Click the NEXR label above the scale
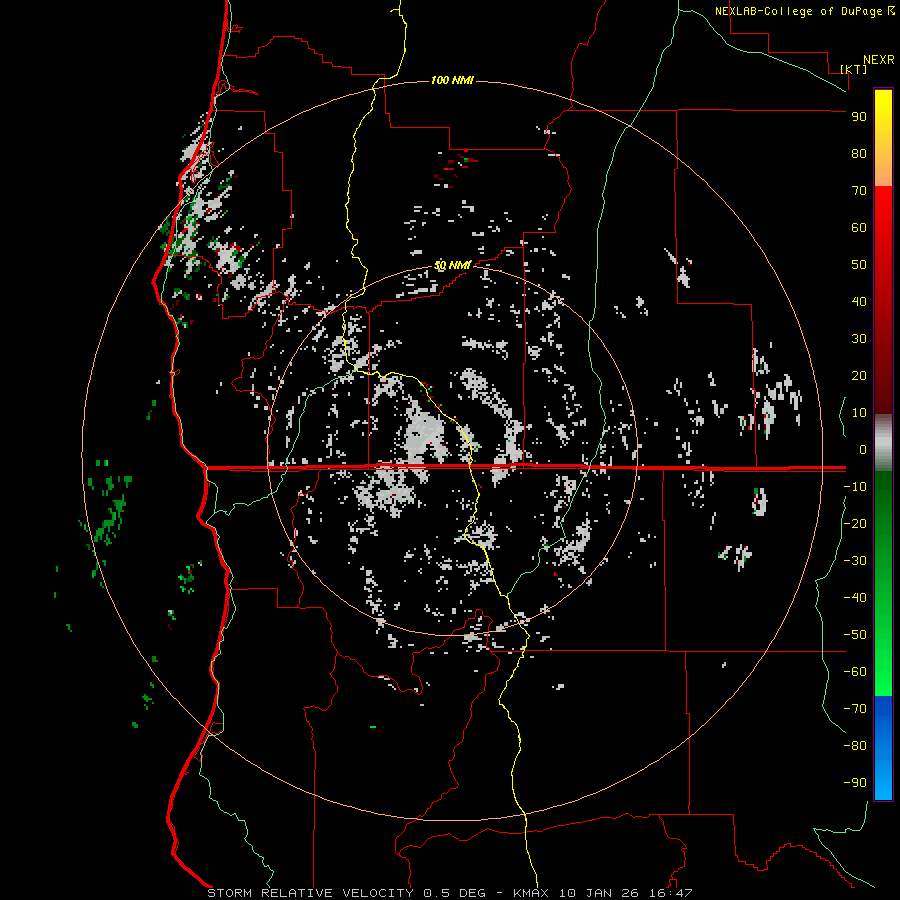The height and width of the screenshot is (900, 900). [x=879, y=60]
